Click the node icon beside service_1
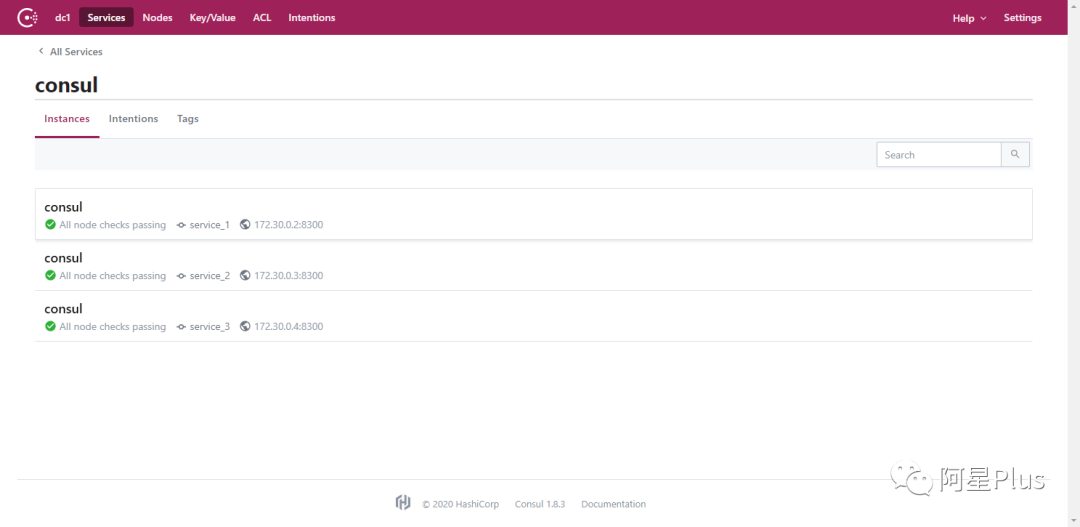The height and width of the screenshot is (527, 1080). coord(181,225)
